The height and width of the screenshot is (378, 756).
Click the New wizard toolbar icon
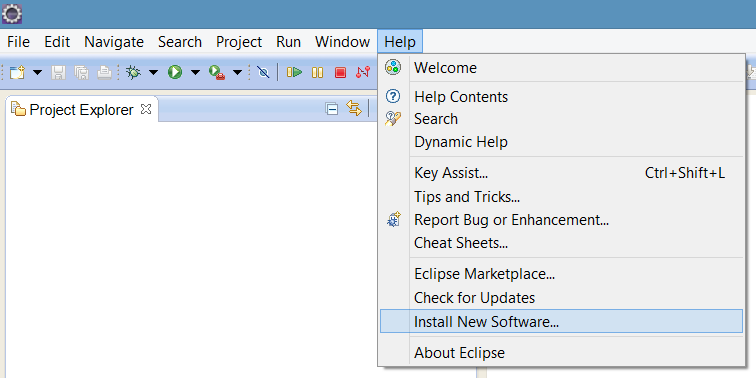[17, 73]
